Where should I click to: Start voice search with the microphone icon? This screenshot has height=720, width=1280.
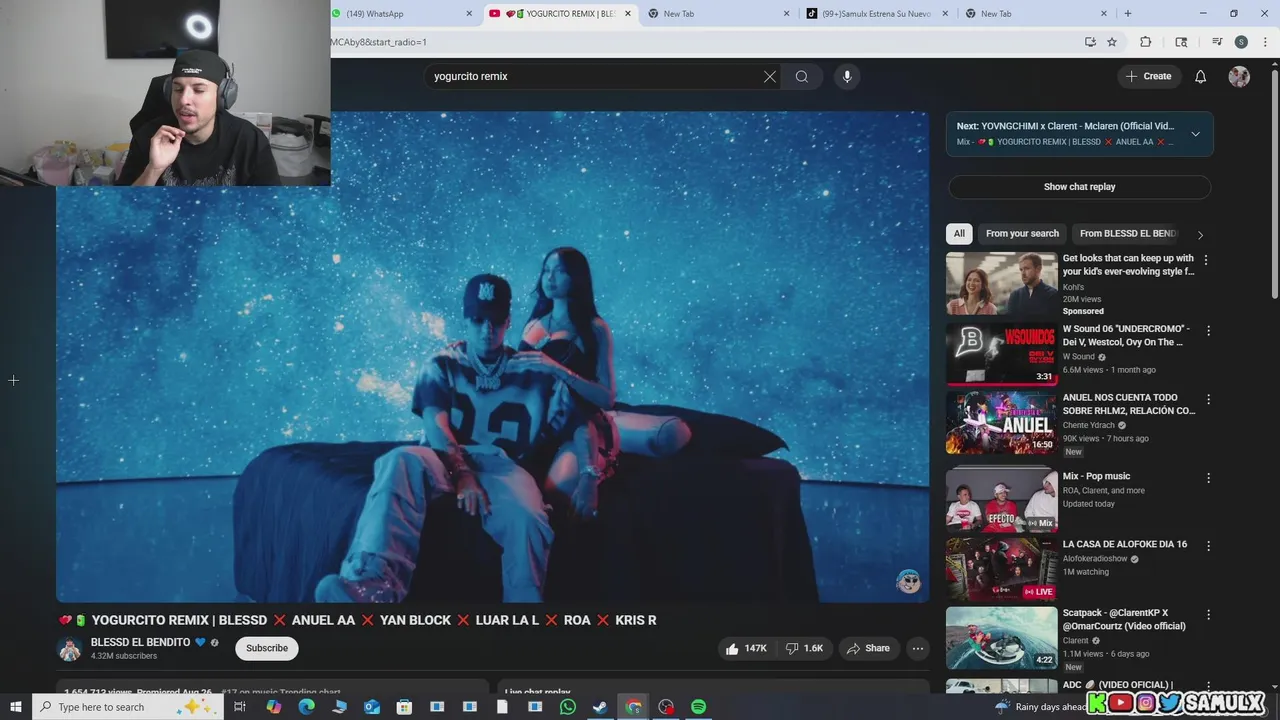847,76
